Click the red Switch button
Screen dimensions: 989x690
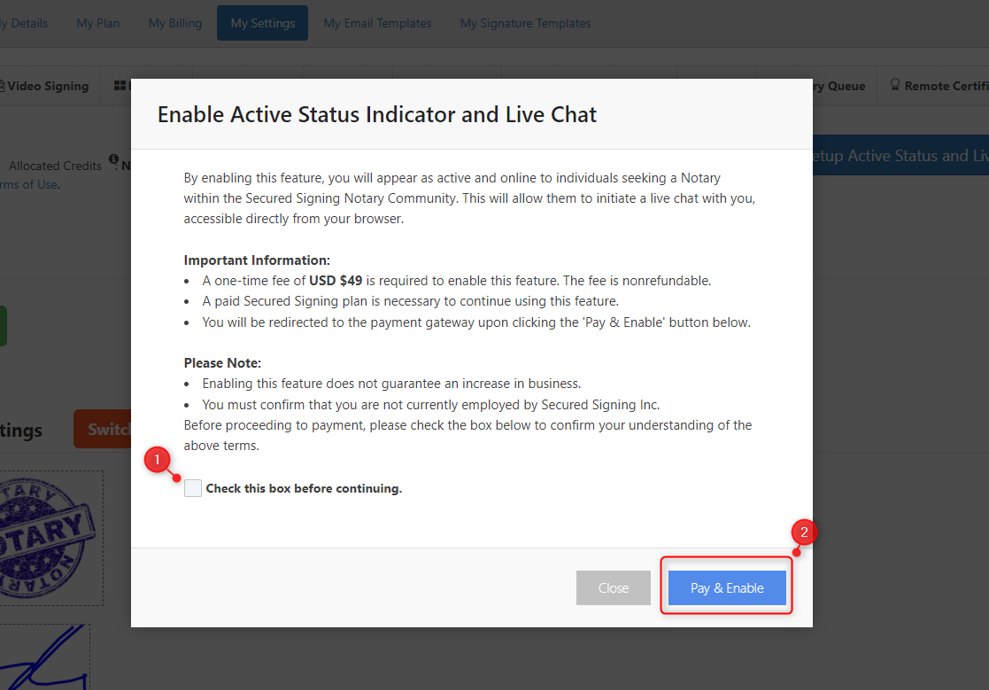click(103, 429)
